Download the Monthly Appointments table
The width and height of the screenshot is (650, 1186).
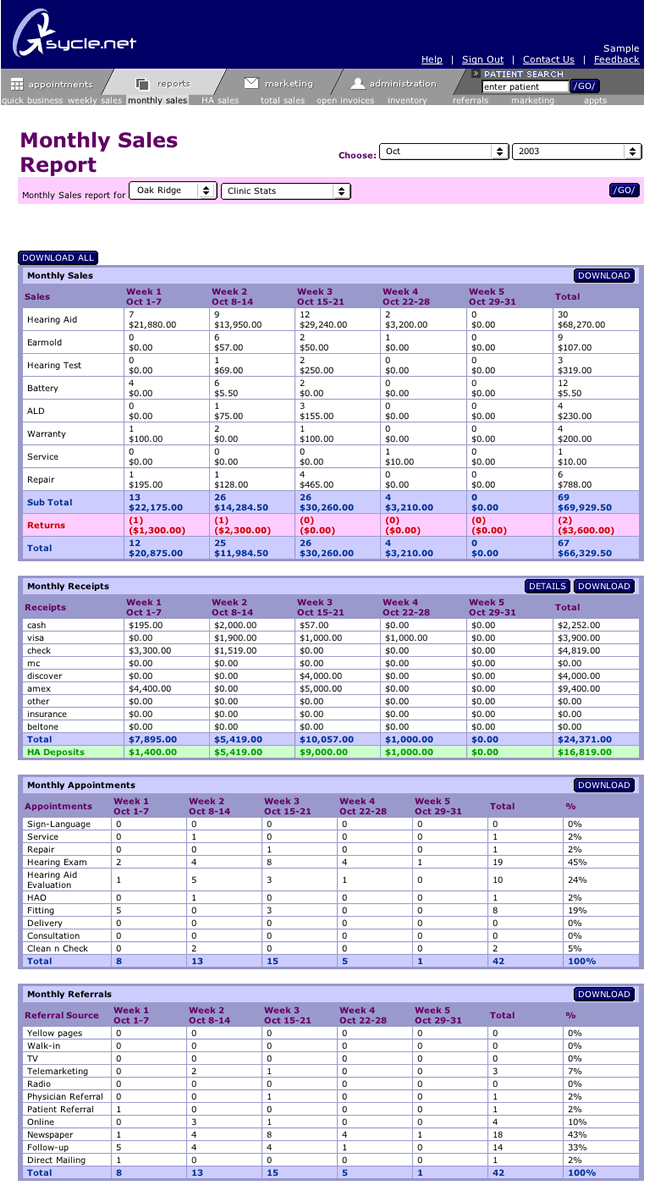click(x=604, y=785)
